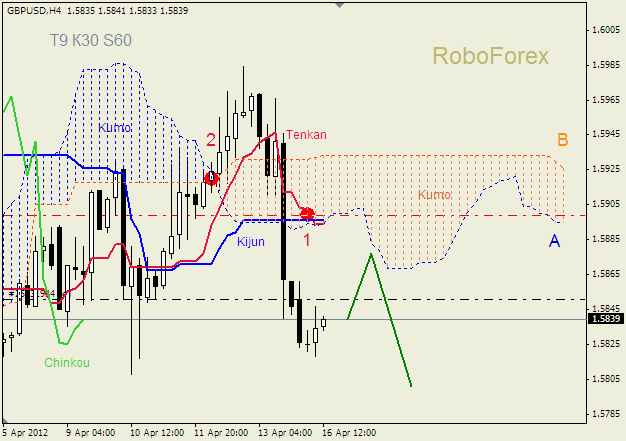The image size is (626, 441).
Task: Click the 10 Apr 12:00 time label
Action: (158, 433)
